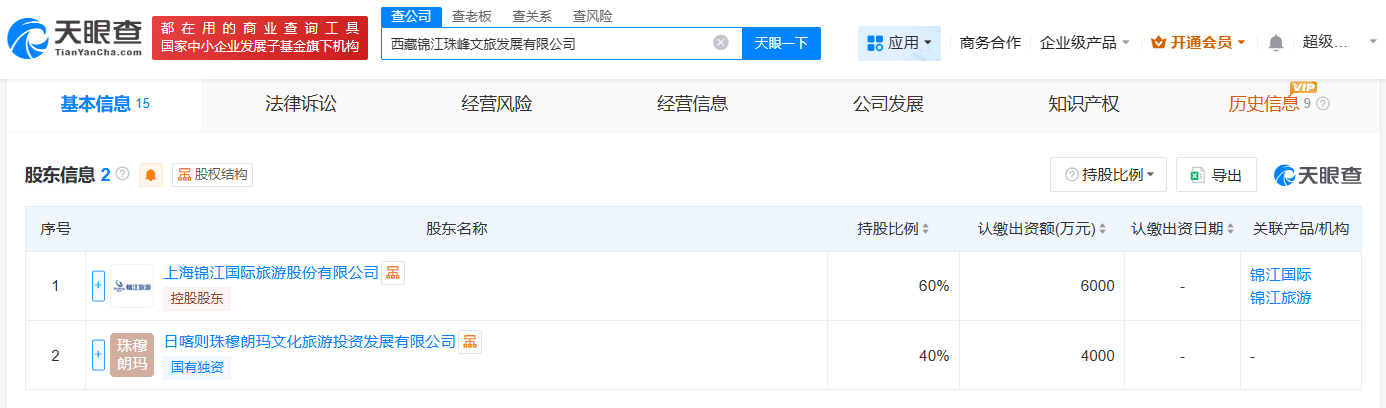The width and height of the screenshot is (1386, 408).
Task: Select the 查公司 search tab
Action: [x=411, y=16]
